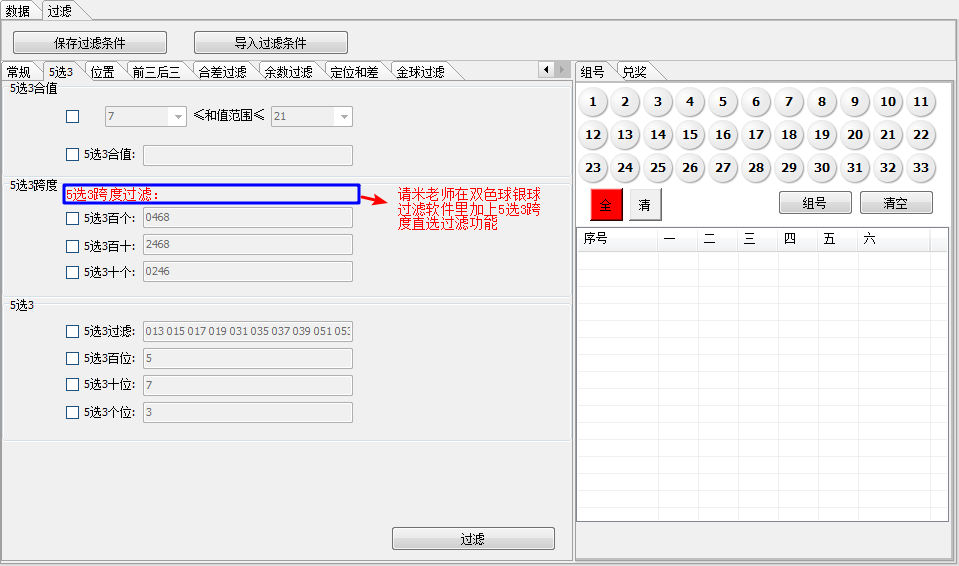
Task: Open the 余数过滤 tab
Action: (289, 72)
